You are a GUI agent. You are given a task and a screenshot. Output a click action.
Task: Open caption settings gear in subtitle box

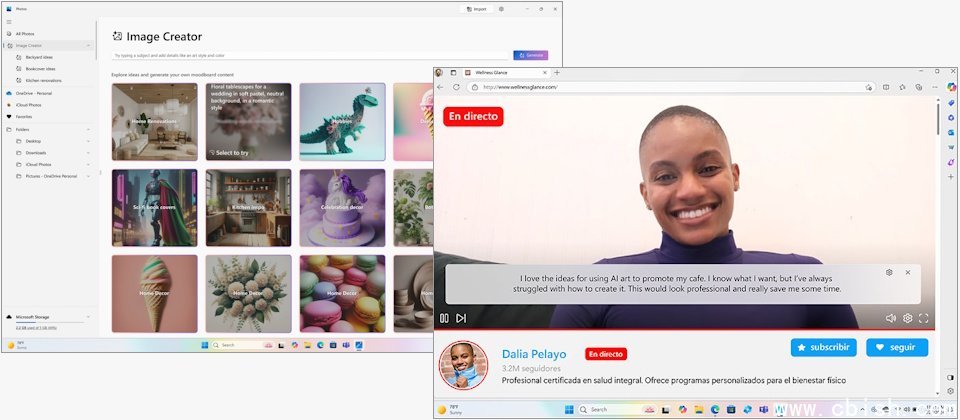point(889,272)
